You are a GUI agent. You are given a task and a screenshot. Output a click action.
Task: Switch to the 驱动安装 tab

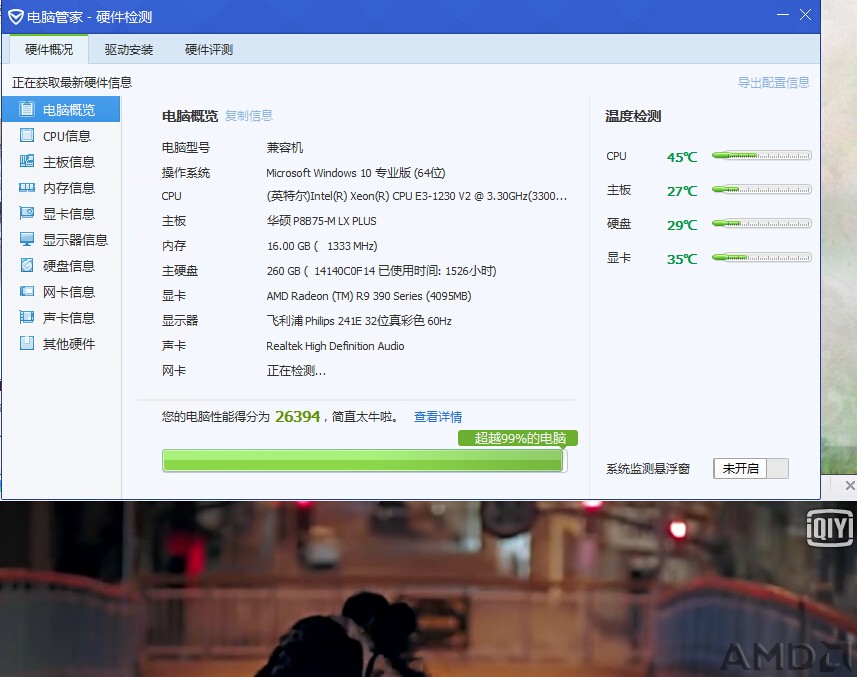click(128, 50)
